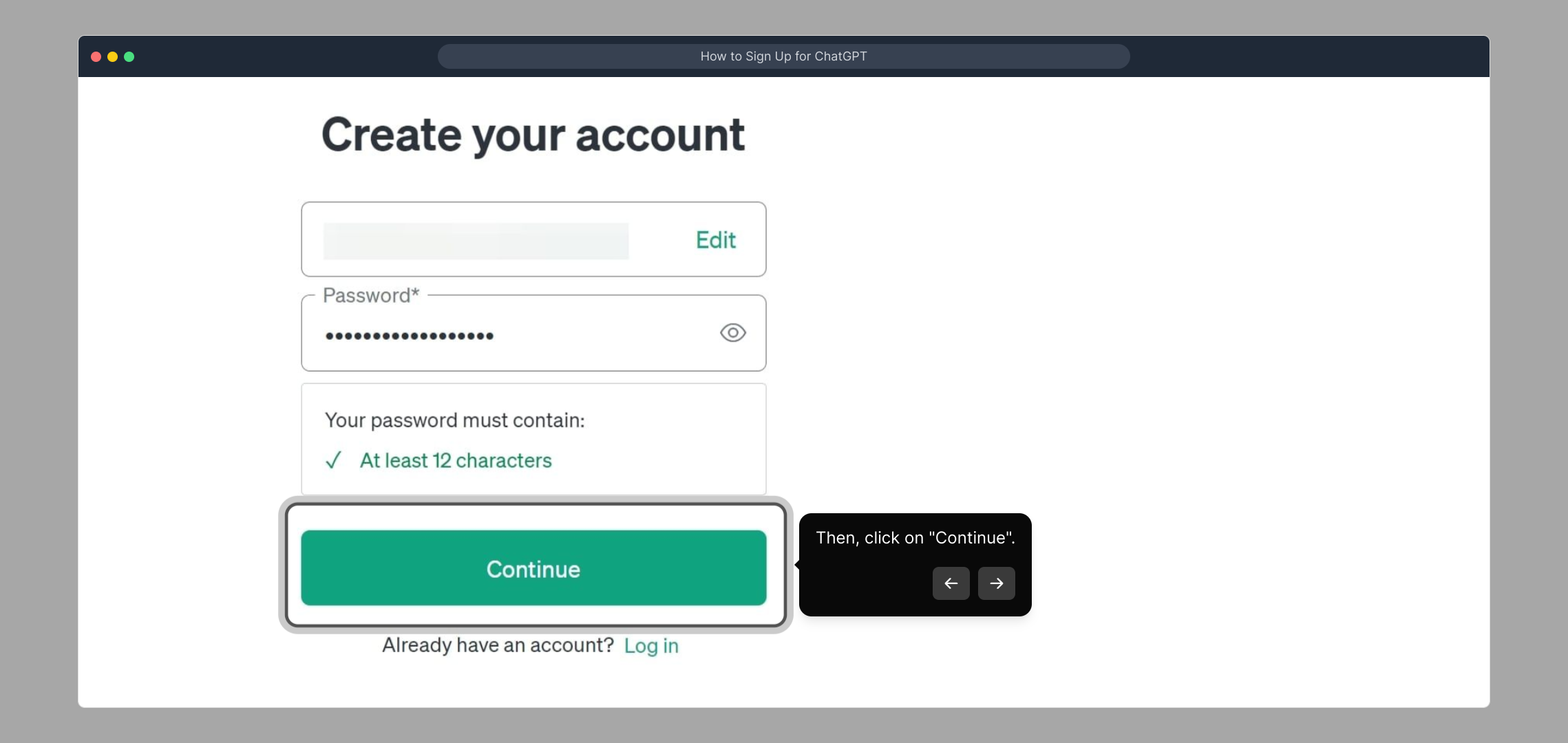Click the yellow minimize window dot
This screenshot has height=743, width=1568.
113,56
